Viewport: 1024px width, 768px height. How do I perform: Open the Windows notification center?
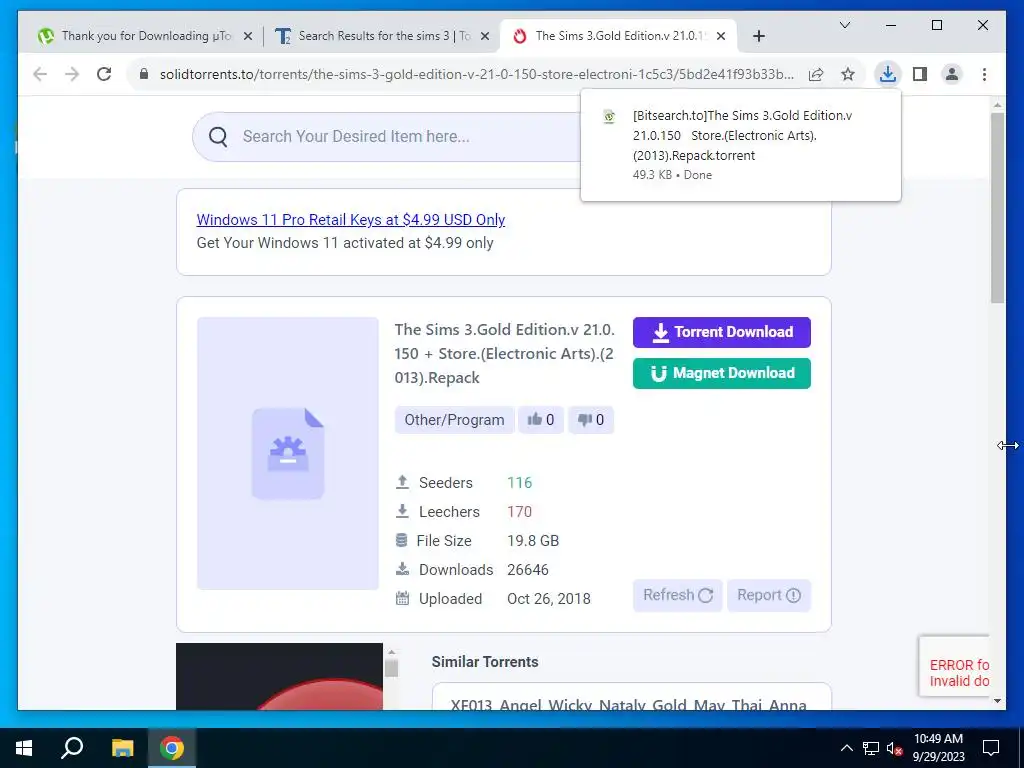991,748
